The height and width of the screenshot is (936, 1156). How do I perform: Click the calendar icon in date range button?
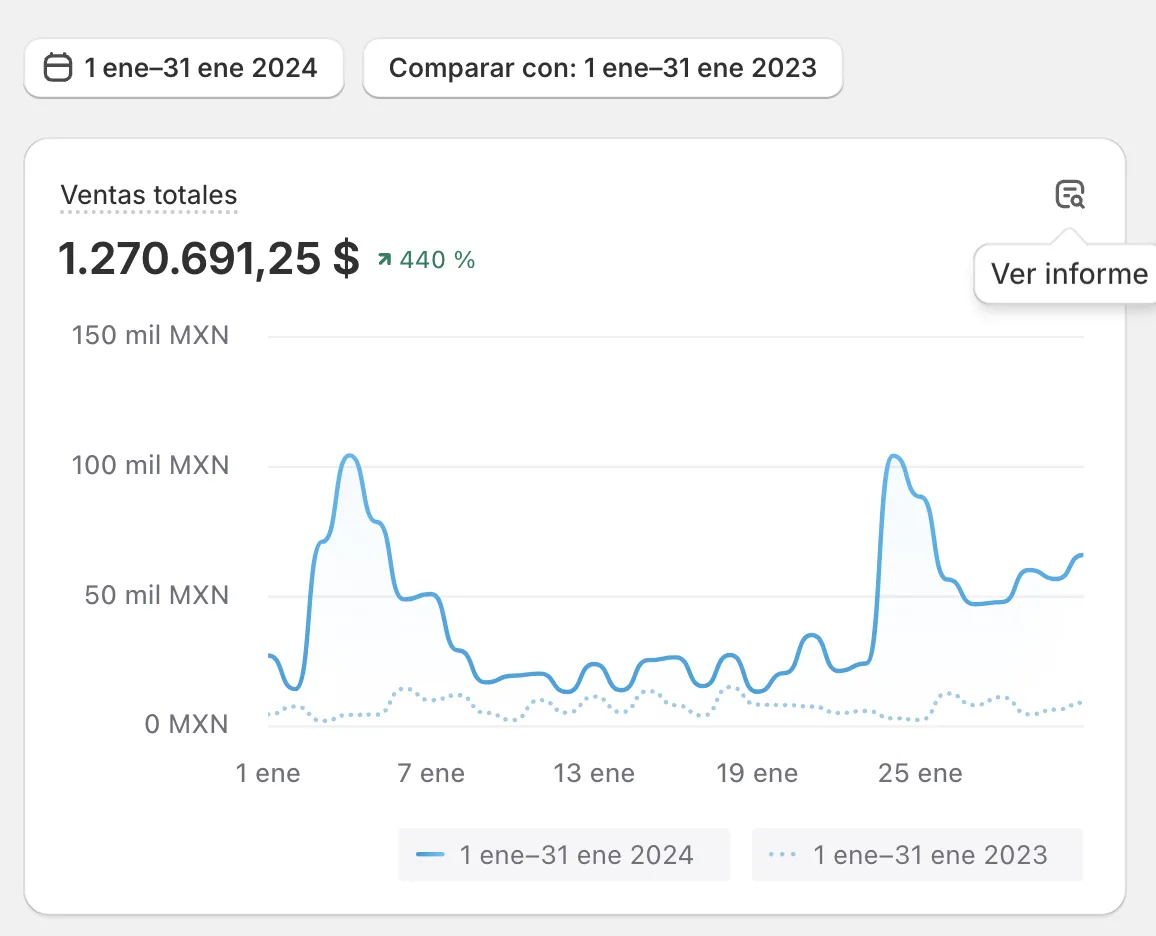59,68
